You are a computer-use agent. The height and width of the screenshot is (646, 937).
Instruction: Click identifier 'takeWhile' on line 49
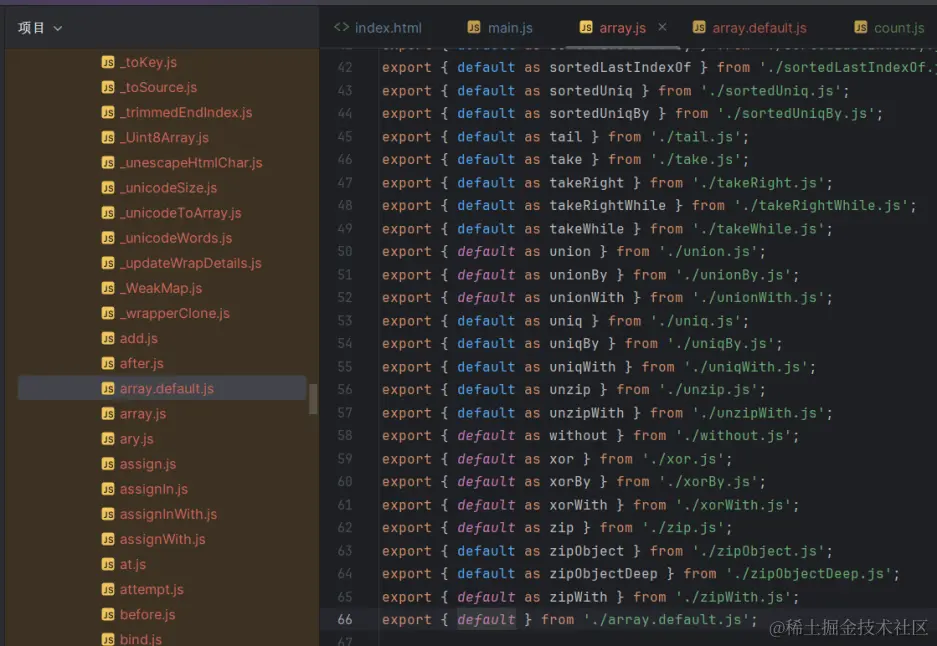pos(586,229)
